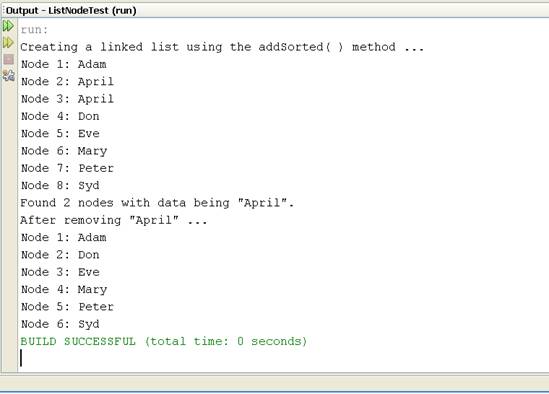This screenshot has height=394, width=549.
Task: Click the green BUILD SUCCESSFUL message
Action: 164,341
